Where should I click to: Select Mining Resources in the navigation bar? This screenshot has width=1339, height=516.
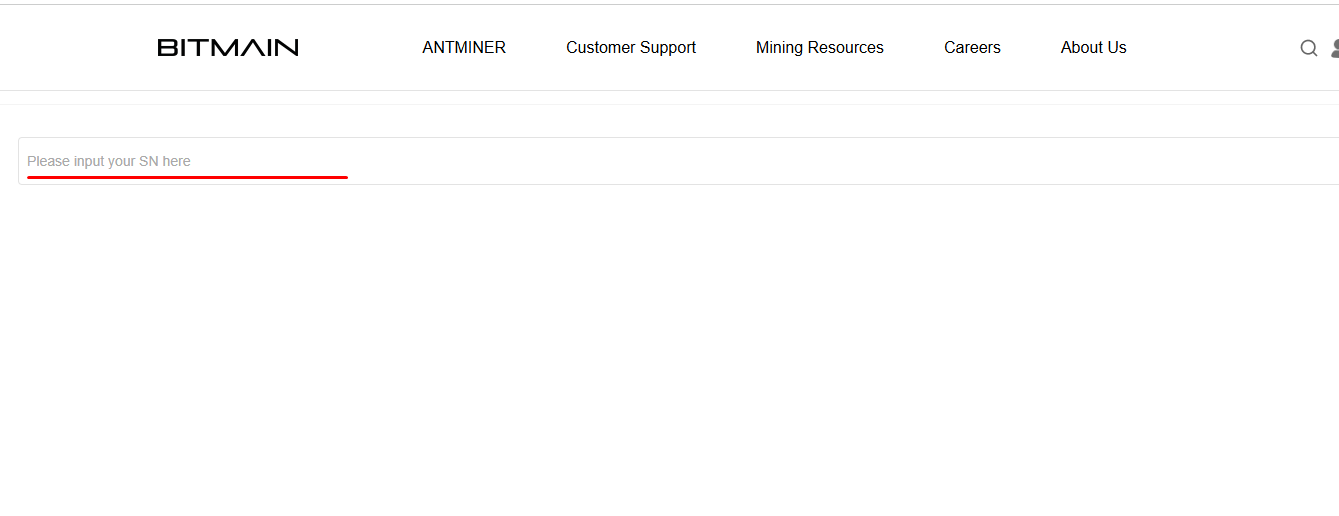coord(820,47)
